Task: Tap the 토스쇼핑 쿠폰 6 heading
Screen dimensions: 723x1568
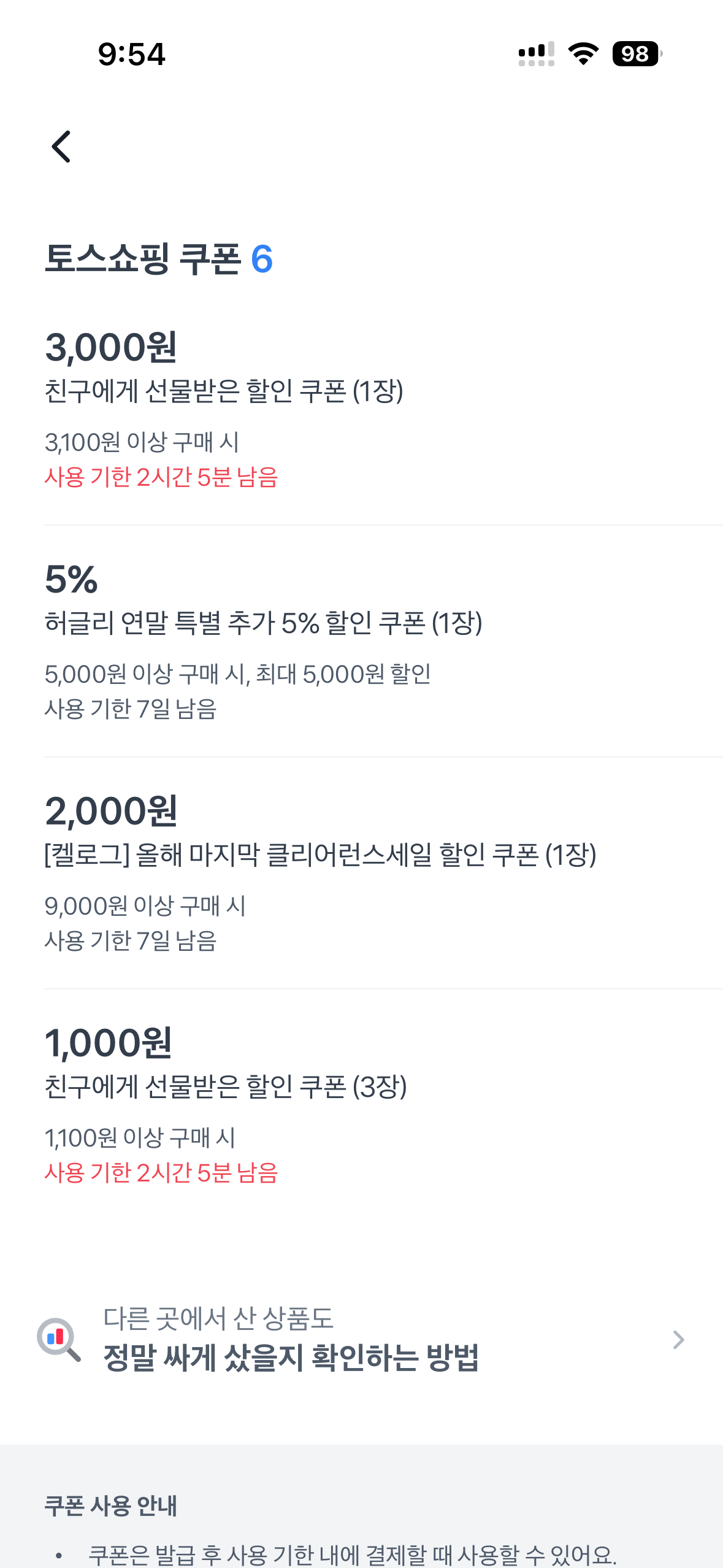Action: [158, 258]
